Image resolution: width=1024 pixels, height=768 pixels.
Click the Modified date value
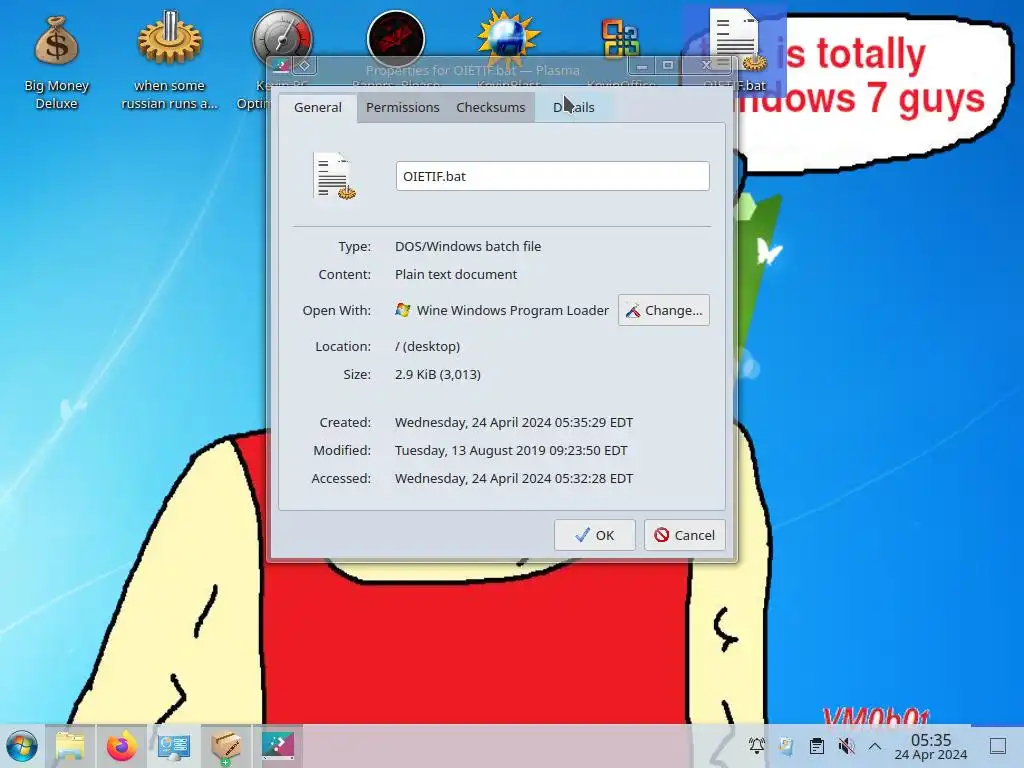[x=511, y=451]
